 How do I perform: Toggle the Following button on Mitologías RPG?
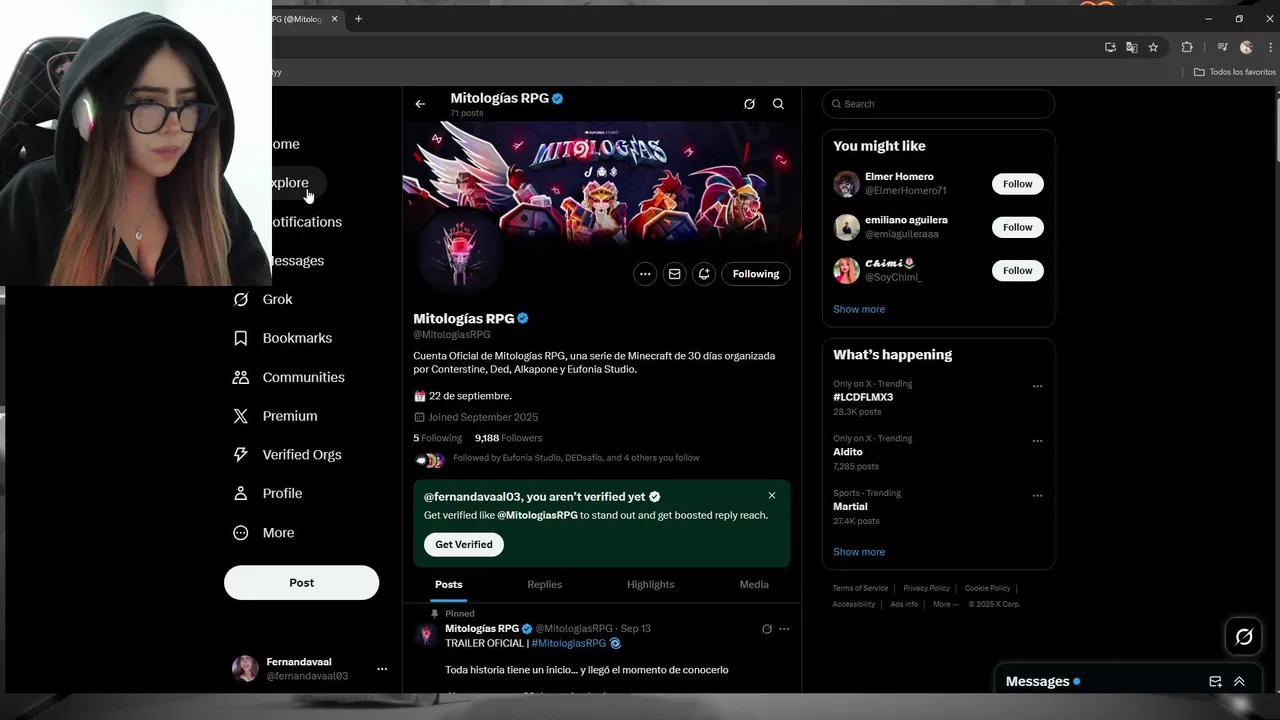(x=756, y=274)
